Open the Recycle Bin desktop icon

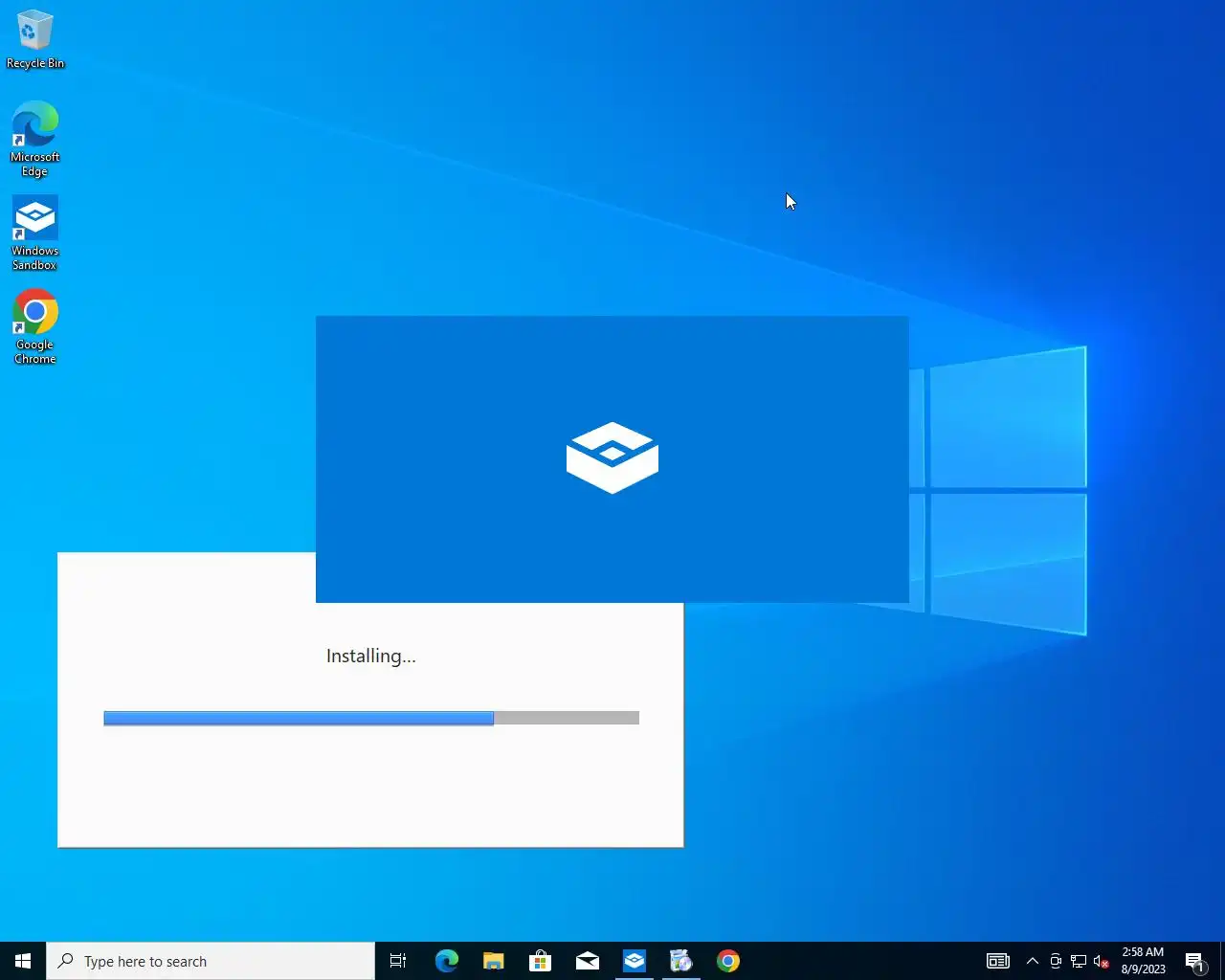[34, 39]
